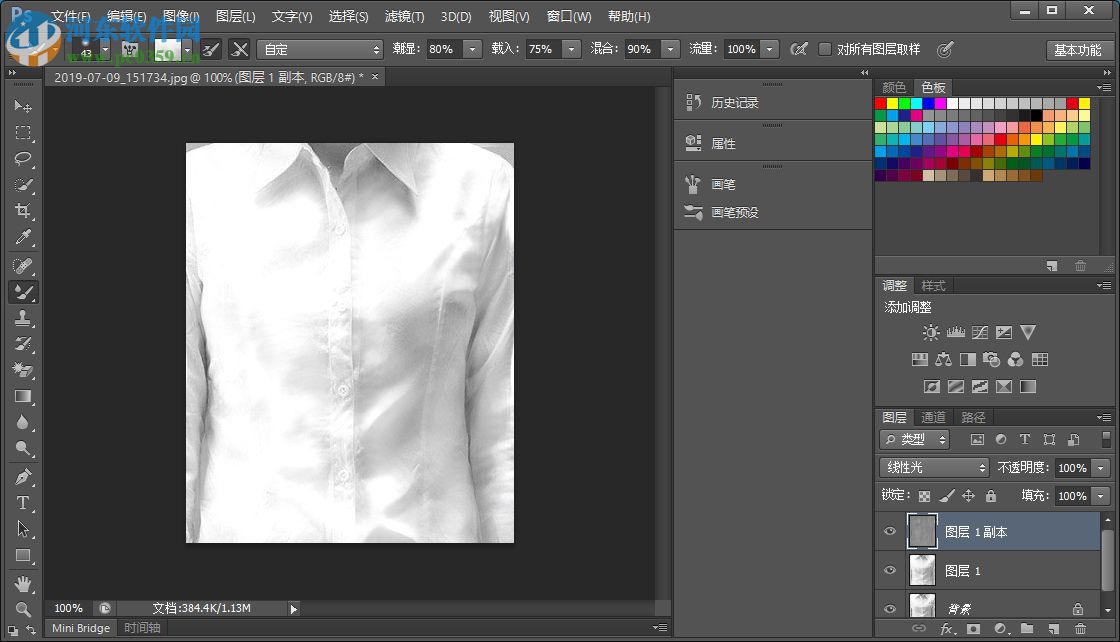Hide the 图层 1 layer
The height and width of the screenshot is (642, 1120).
pos(890,570)
